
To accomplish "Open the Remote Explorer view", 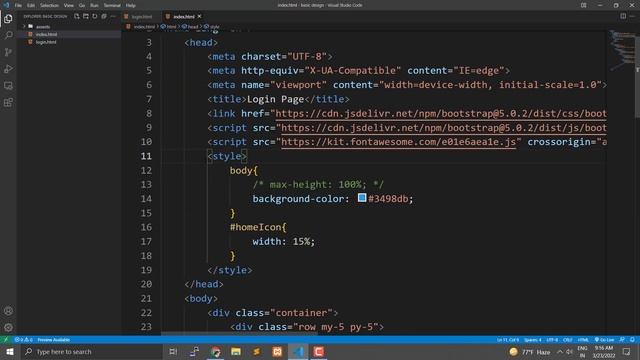I will 8,86.
